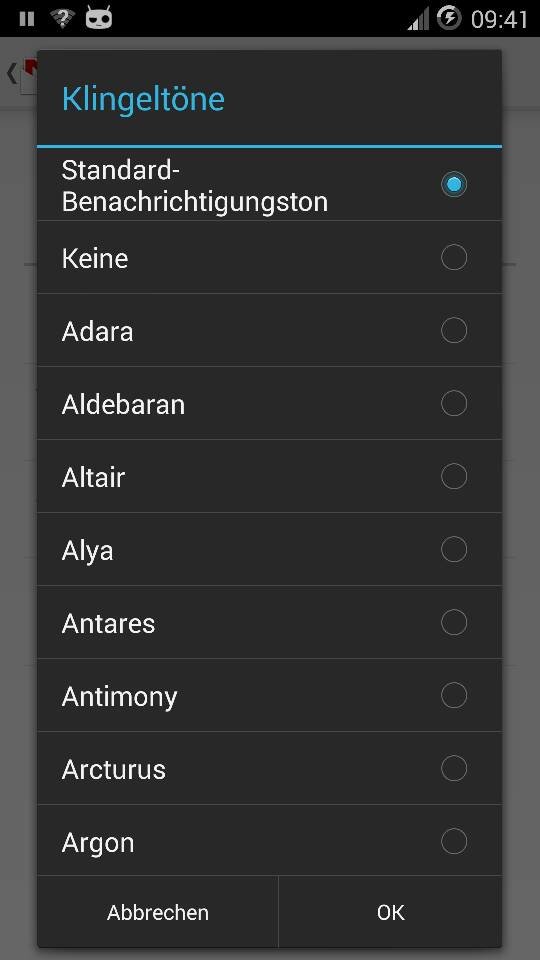
Task: Tap the Wi-Fi question mark status icon
Action: click(x=61, y=18)
